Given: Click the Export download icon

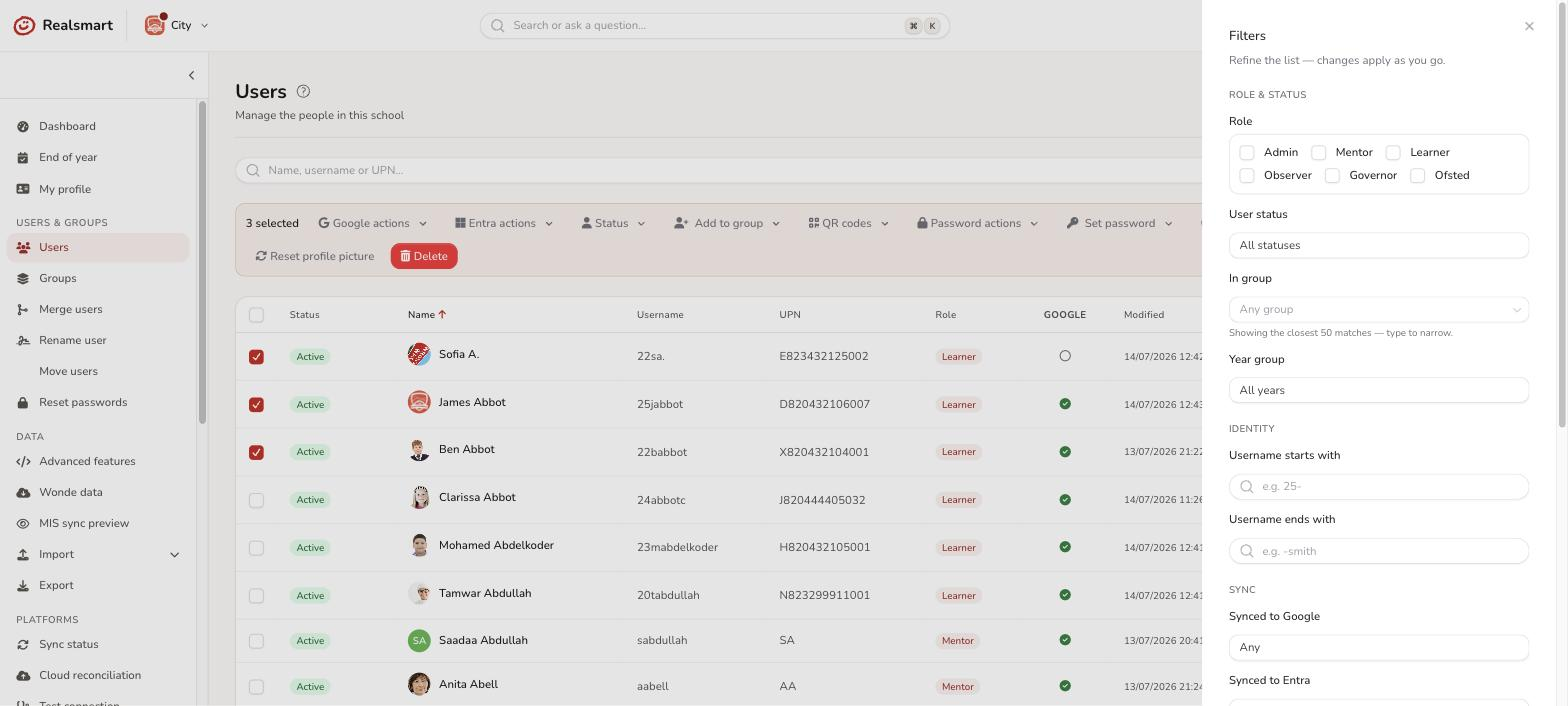Looking at the screenshot, I should click(23, 585).
